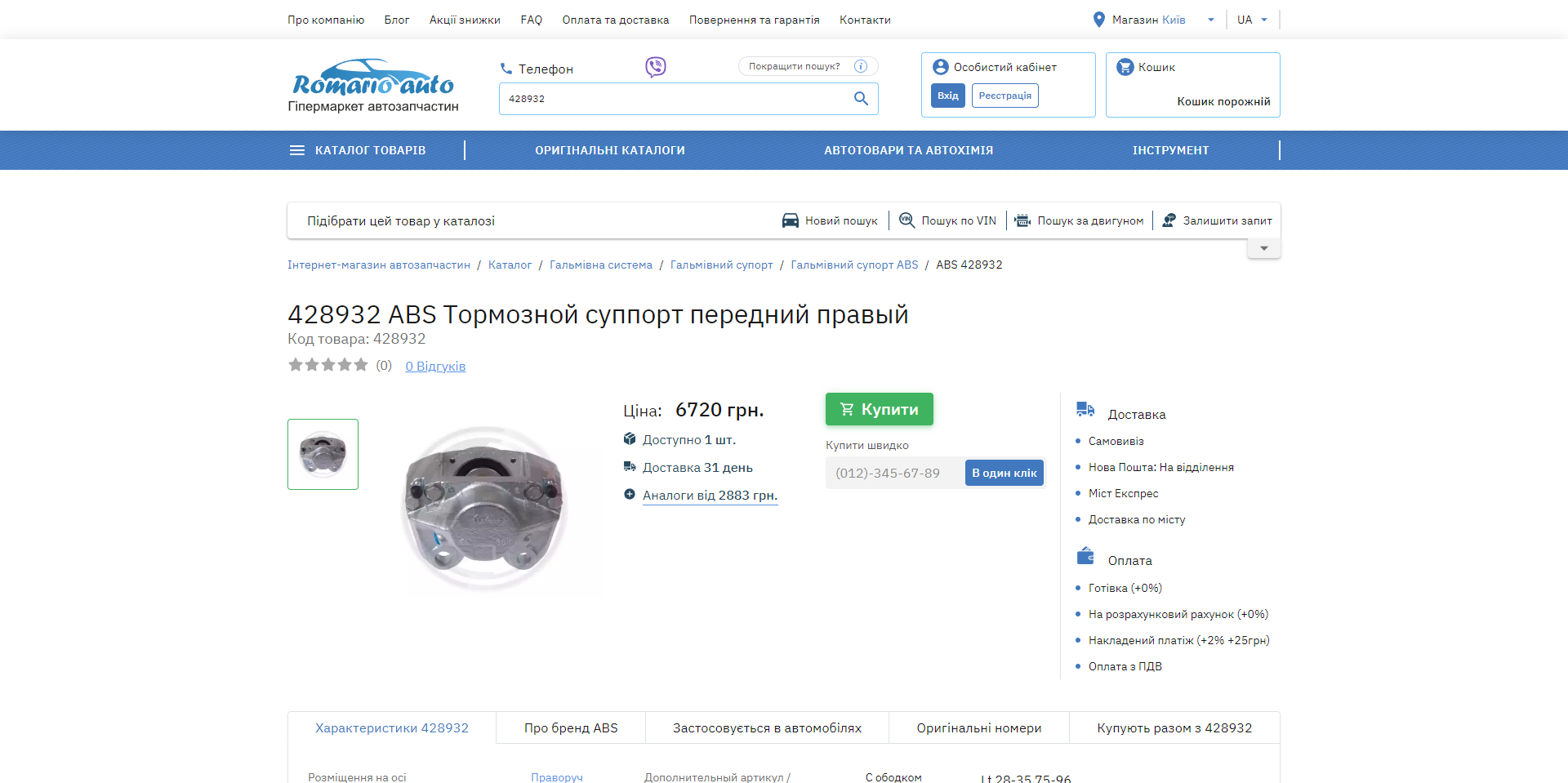Click the Особистий кабінет user icon

pyautogui.click(x=940, y=67)
